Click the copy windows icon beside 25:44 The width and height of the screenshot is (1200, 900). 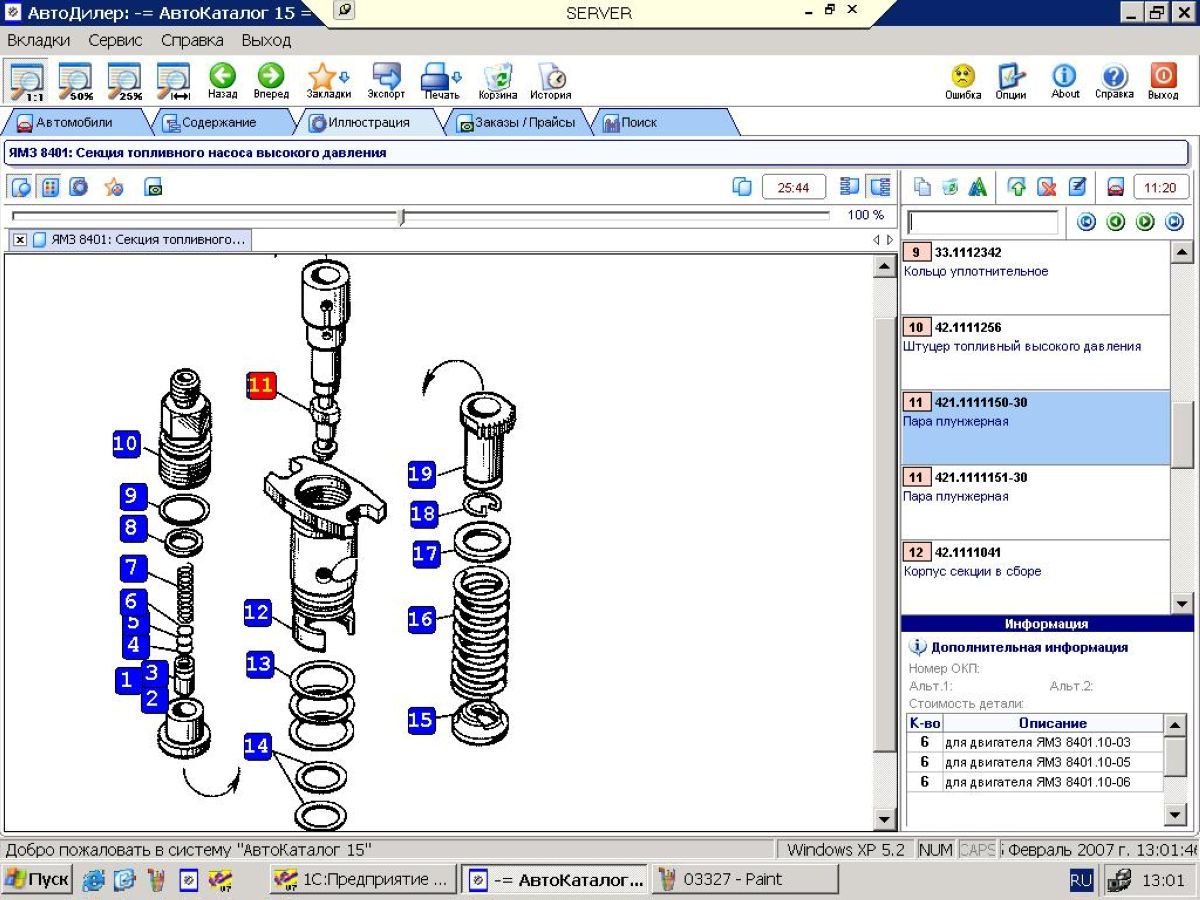coord(741,187)
